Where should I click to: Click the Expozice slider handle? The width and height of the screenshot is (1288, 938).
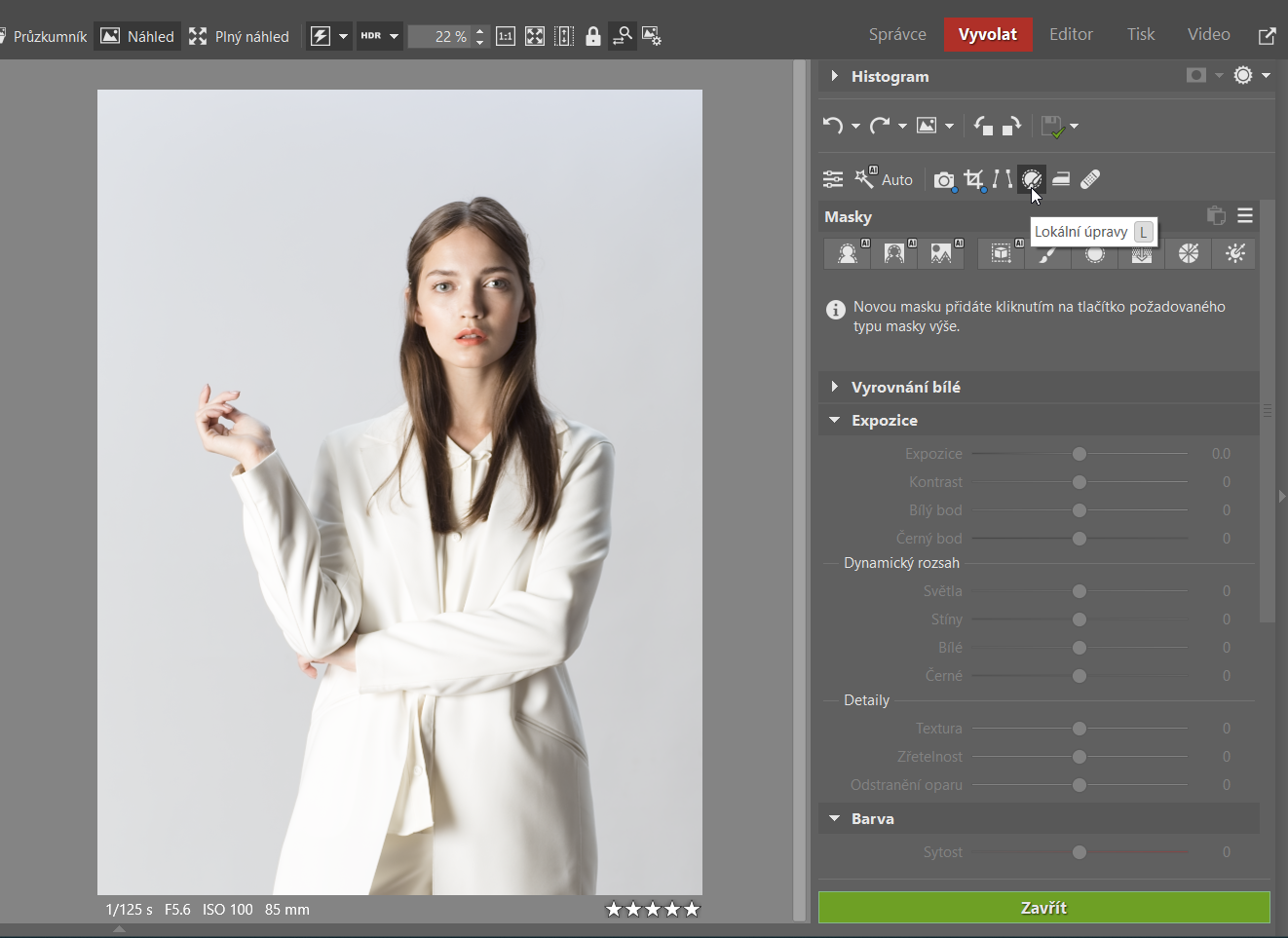(x=1080, y=454)
